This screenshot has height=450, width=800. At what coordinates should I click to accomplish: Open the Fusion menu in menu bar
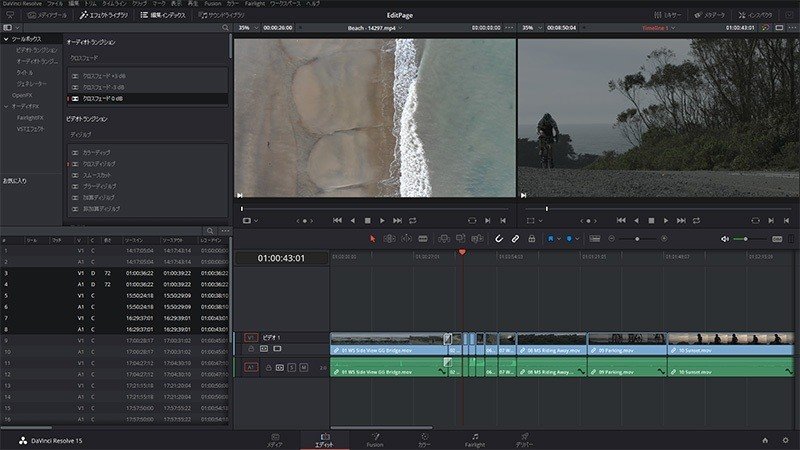click(212, 4)
